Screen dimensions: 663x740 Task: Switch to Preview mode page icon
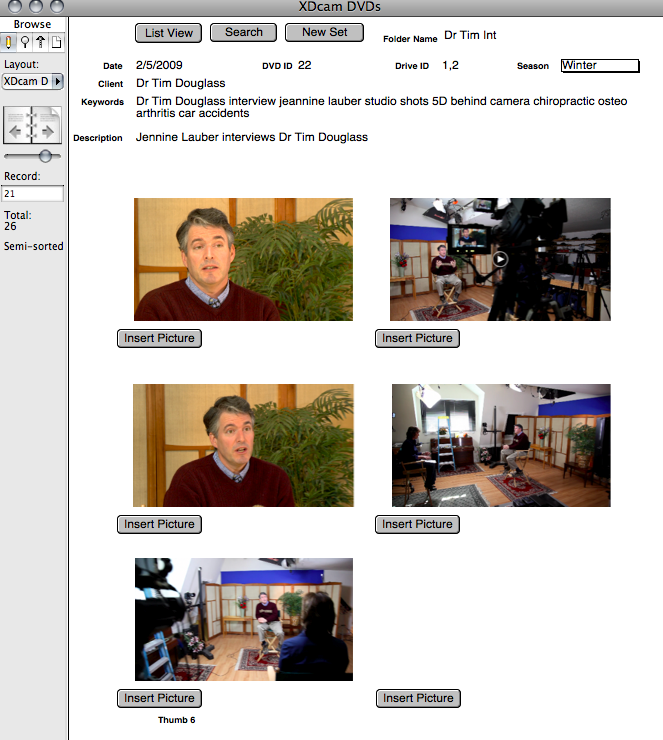[x=56, y=42]
